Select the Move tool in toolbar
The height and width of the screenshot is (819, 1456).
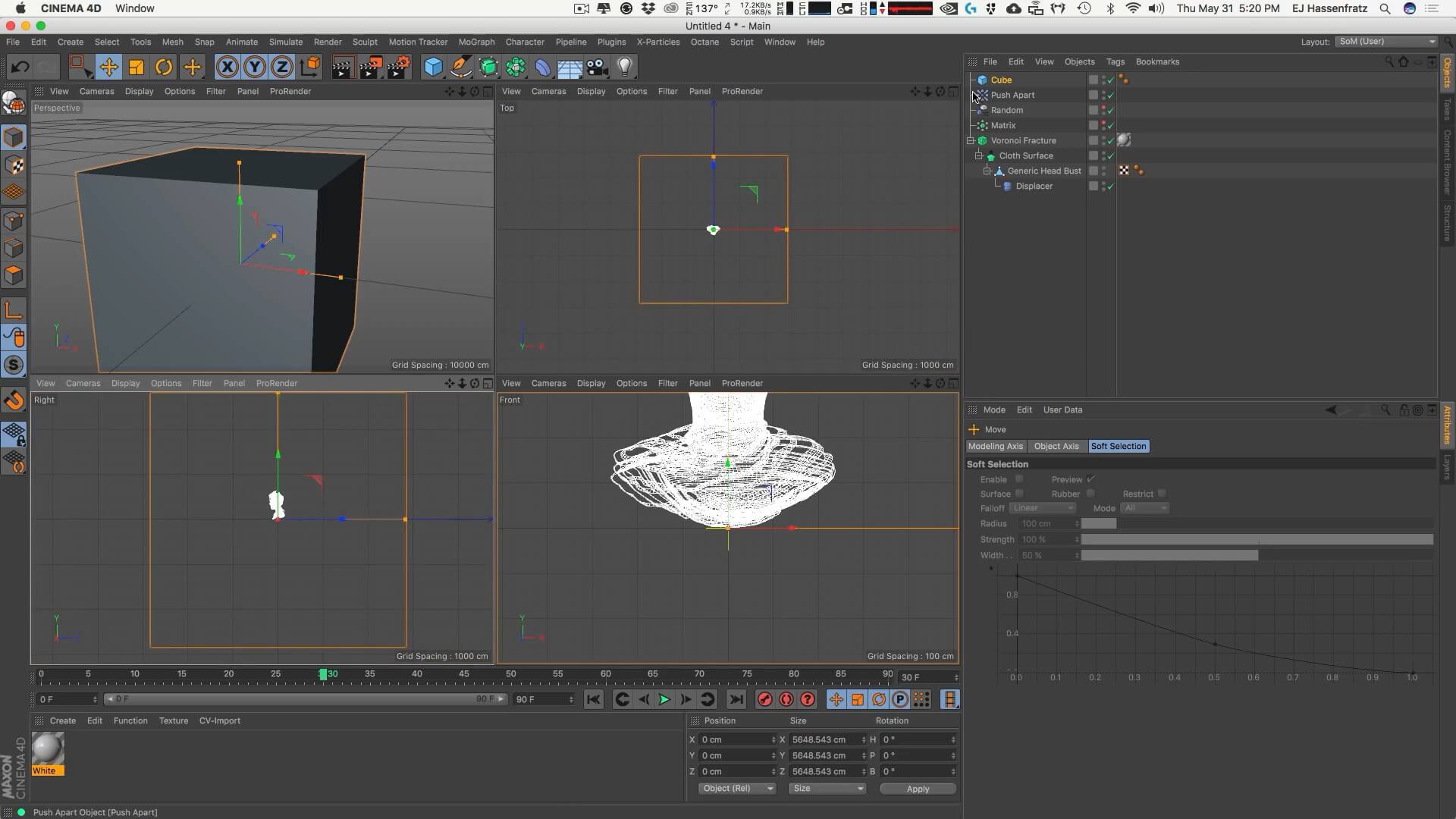click(x=108, y=67)
